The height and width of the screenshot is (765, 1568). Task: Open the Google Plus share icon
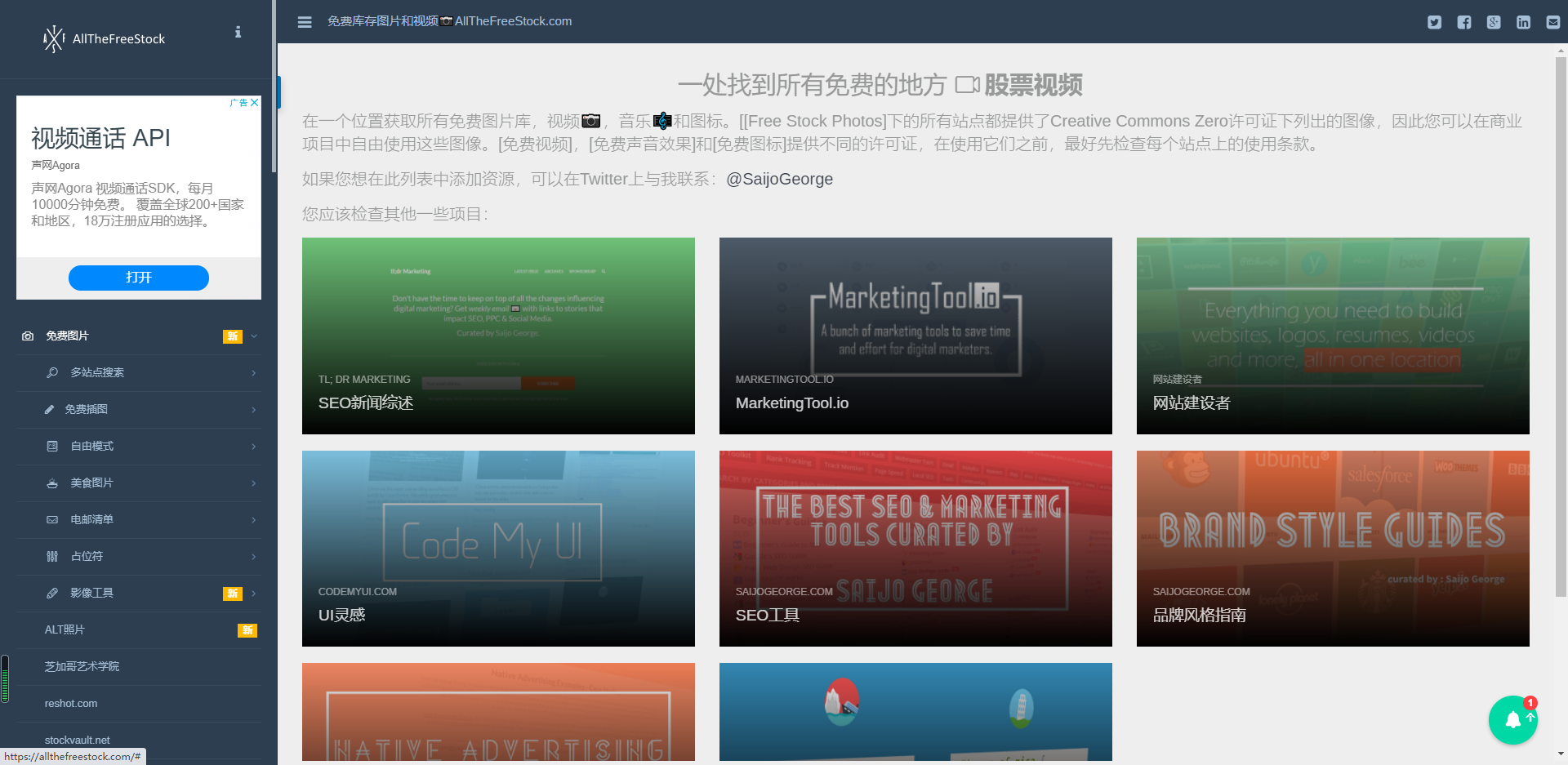coord(1494,22)
